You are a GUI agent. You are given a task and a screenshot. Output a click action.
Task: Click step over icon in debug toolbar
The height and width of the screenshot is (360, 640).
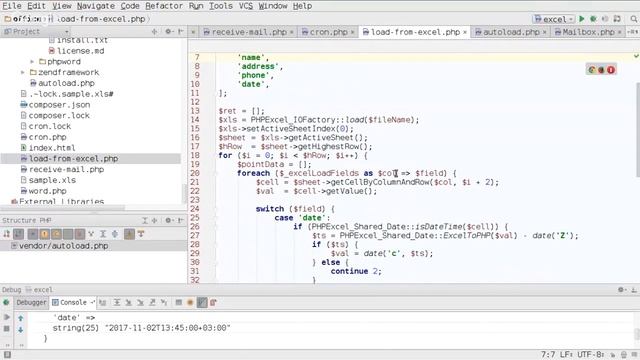pyautogui.click(x=117, y=302)
